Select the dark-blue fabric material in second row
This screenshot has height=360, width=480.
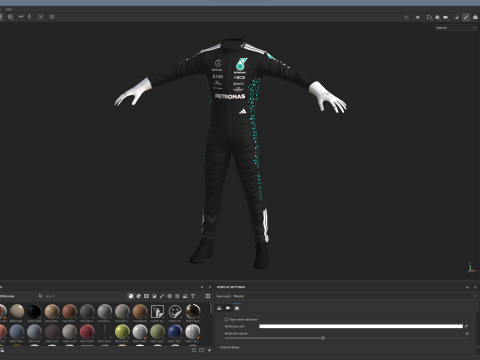pyautogui.click(x=175, y=332)
